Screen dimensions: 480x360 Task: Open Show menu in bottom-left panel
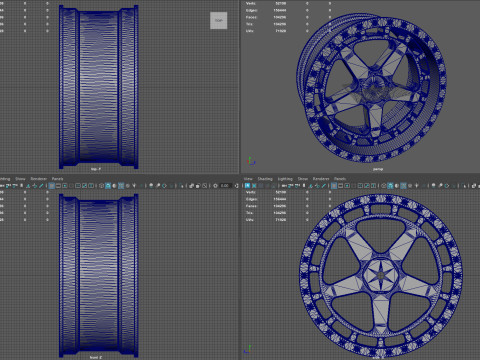tap(20, 179)
